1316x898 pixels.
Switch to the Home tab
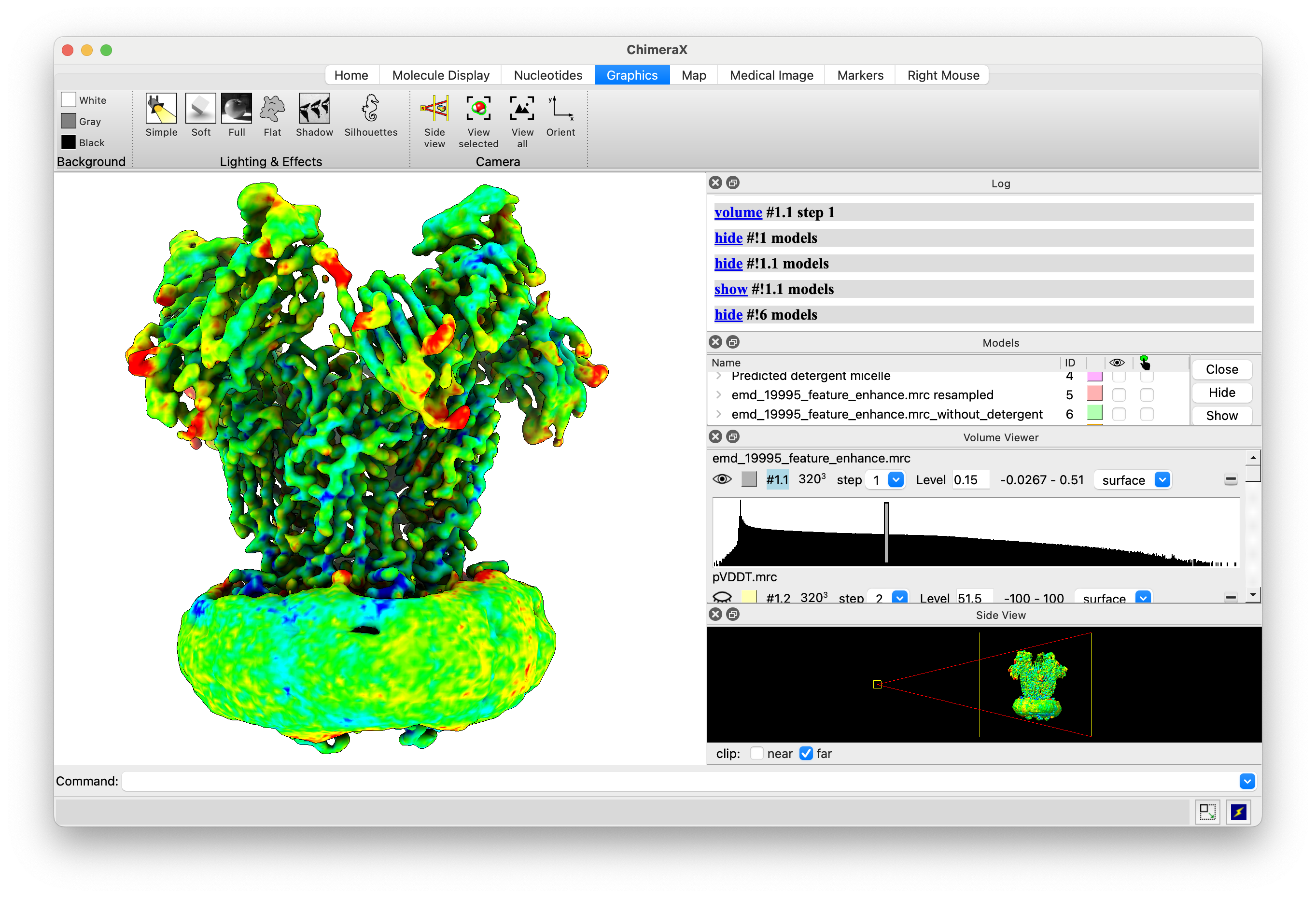point(351,75)
